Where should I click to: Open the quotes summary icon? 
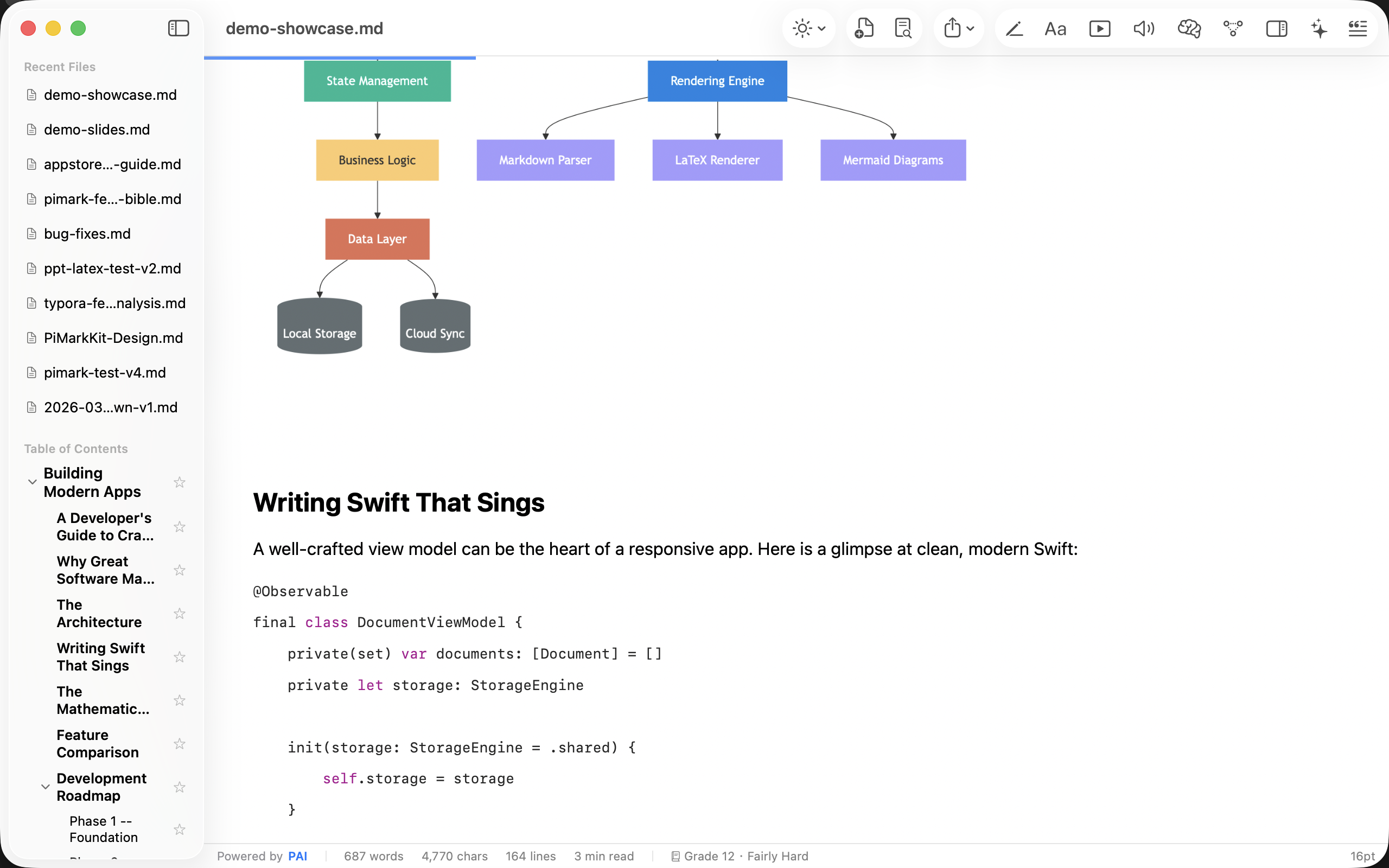coord(1357,28)
